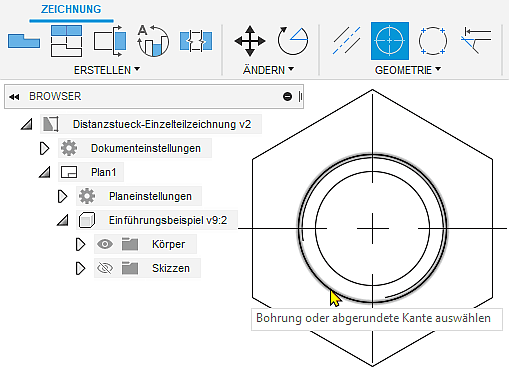Expand the Körper folder
Image resolution: width=509 pixels, height=369 pixels.
point(80,244)
